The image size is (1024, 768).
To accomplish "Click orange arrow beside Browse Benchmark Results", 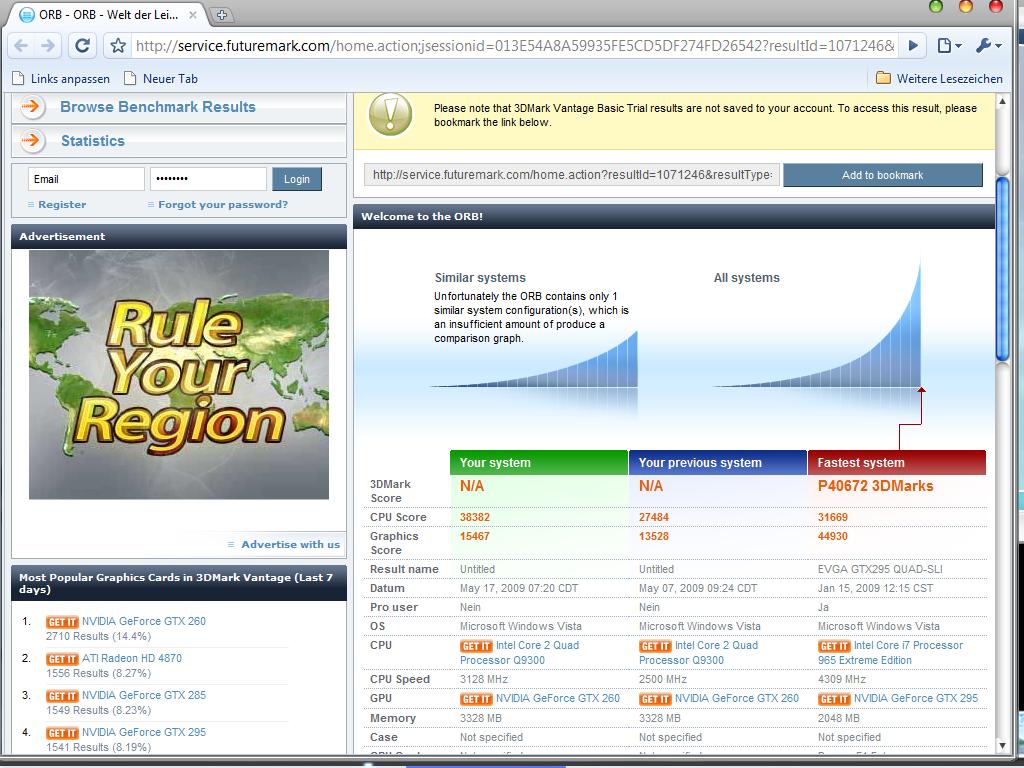I will click(x=32, y=107).
